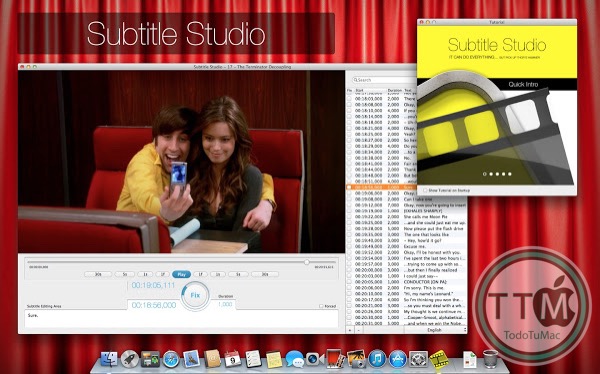Launch Safari compass icon in Dock
Screen dimensions: 600x374
(x=171, y=359)
